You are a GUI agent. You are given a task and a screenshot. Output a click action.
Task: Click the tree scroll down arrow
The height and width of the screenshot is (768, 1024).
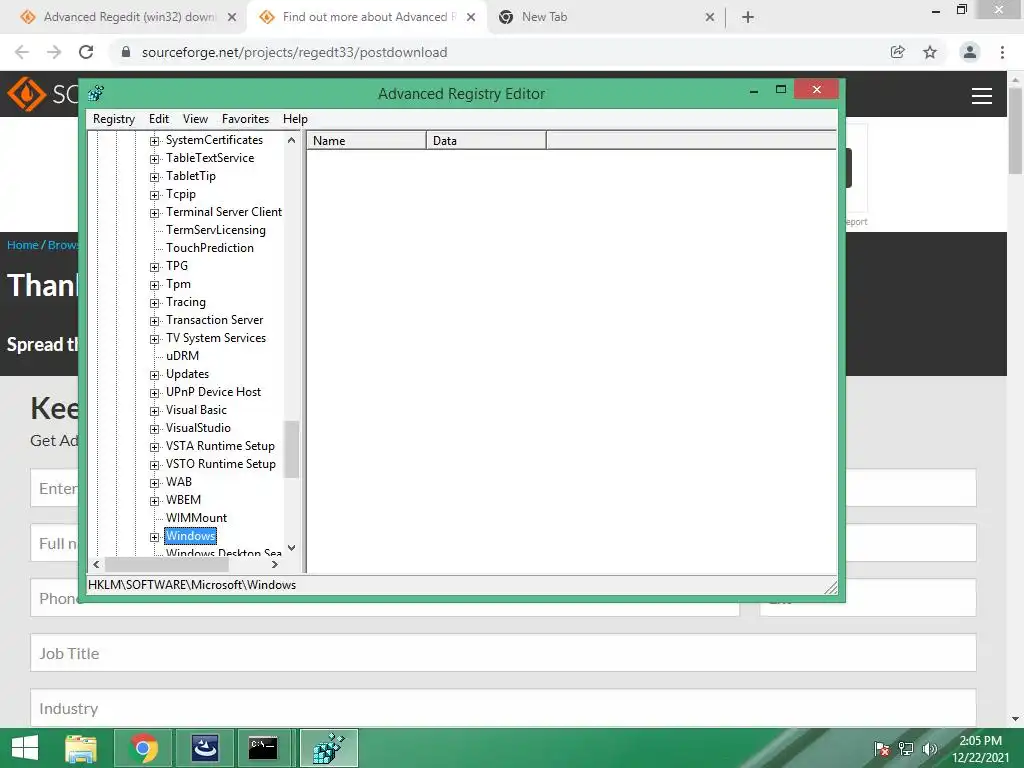click(x=291, y=548)
